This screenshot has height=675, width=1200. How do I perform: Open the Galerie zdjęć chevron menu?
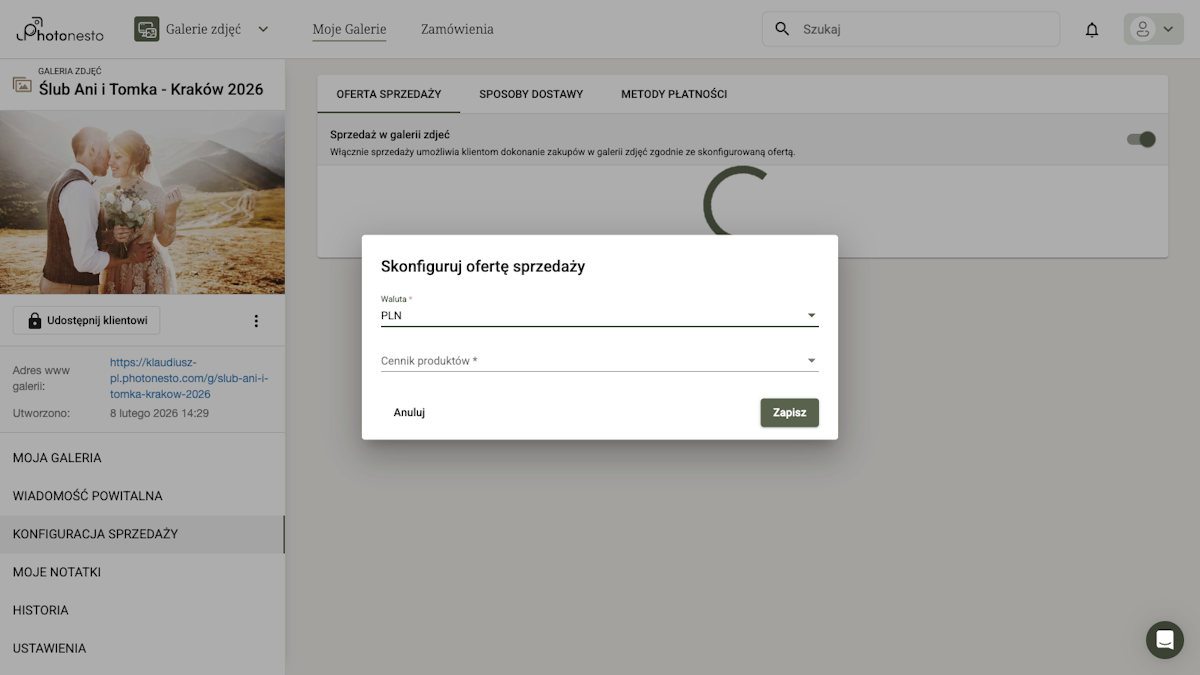262,29
